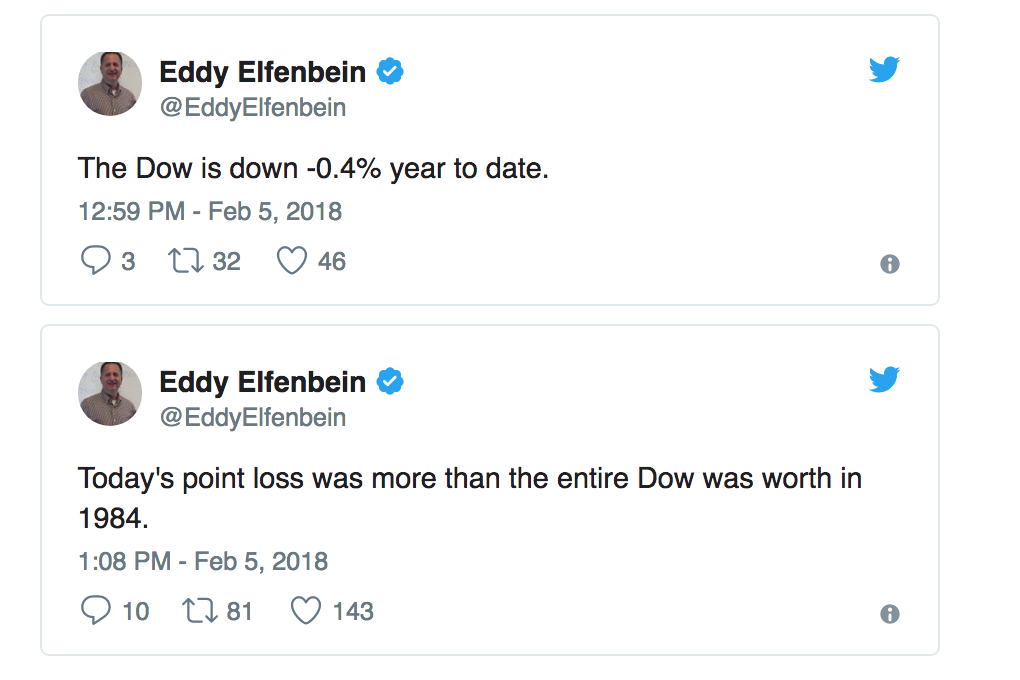Open Eddy Elfenbein's avatar in second tweet
Image resolution: width=1020 pixels, height=680 pixels.
click(x=110, y=394)
